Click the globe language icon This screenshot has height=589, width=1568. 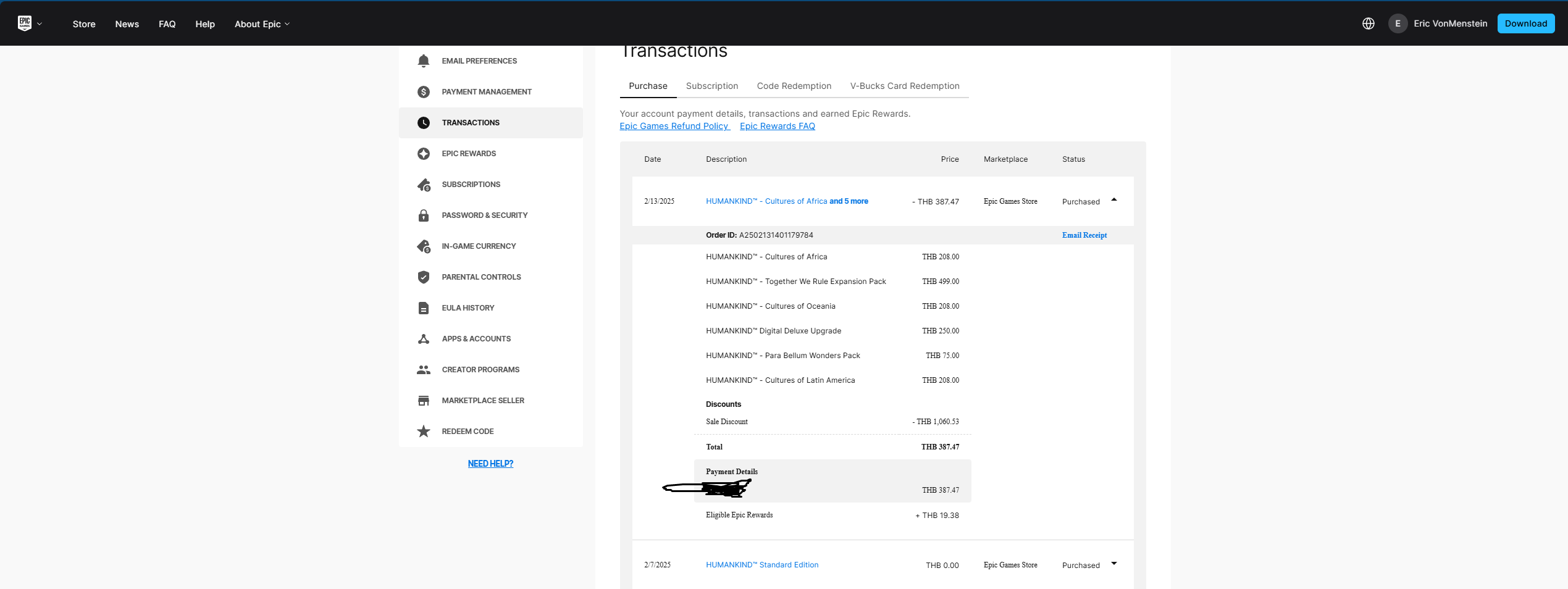pos(1369,23)
